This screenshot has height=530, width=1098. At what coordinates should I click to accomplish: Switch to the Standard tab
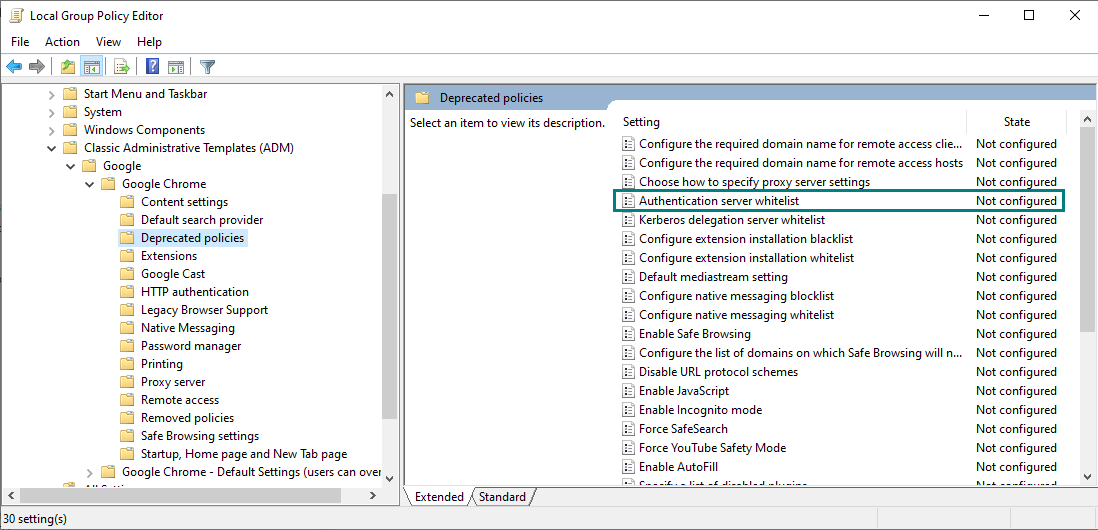(502, 497)
